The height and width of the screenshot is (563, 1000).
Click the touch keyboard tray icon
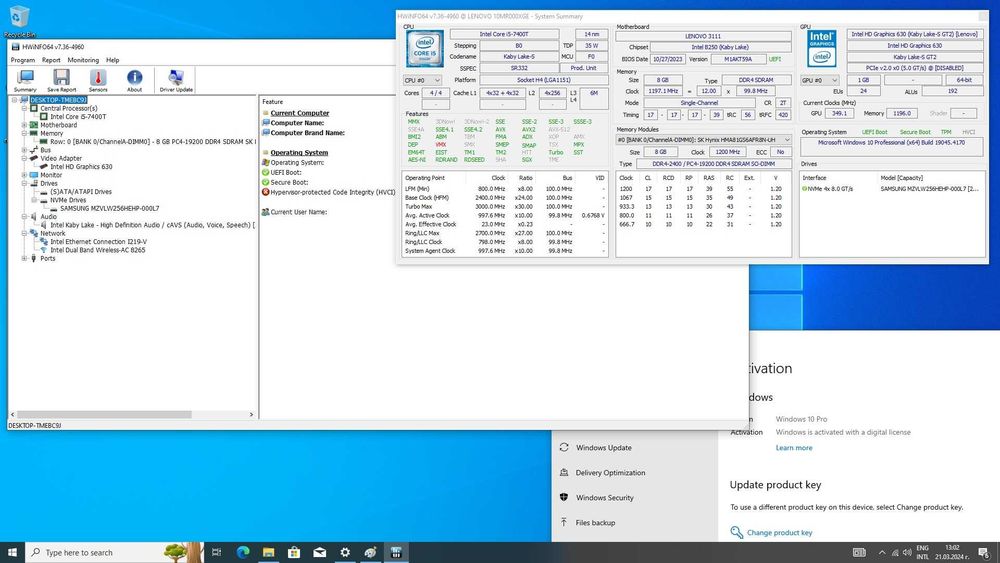click(x=859, y=553)
